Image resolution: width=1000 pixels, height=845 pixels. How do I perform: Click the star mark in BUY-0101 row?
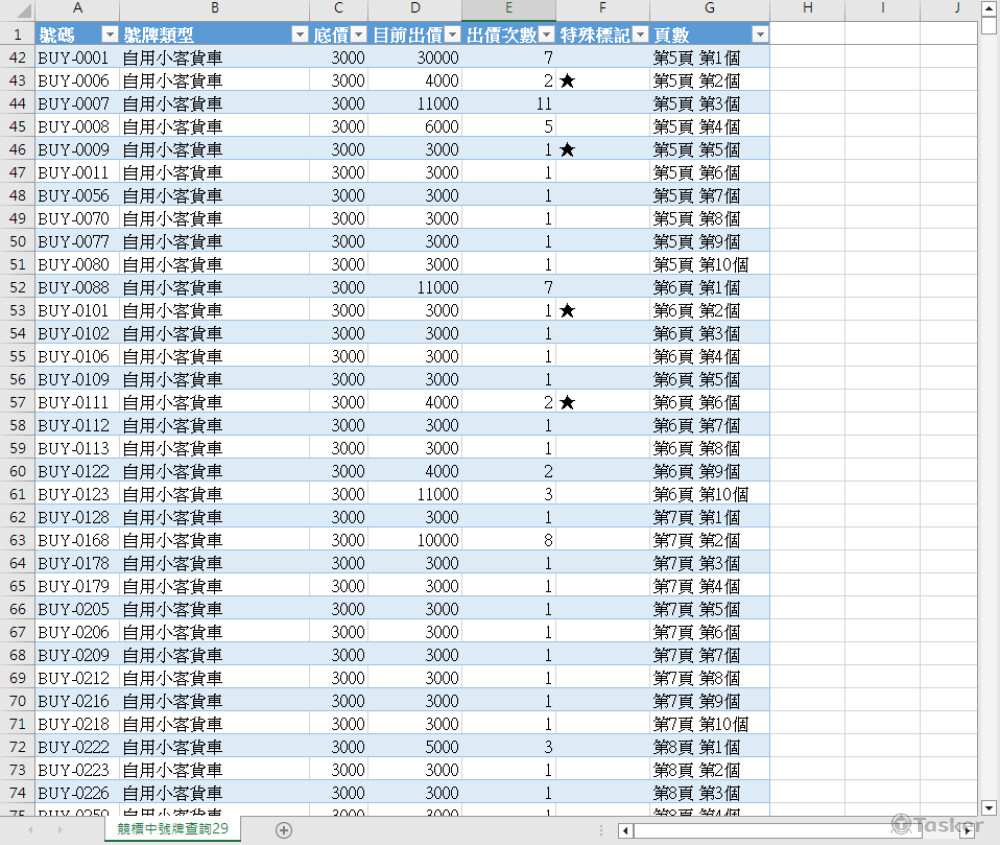[567, 311]
